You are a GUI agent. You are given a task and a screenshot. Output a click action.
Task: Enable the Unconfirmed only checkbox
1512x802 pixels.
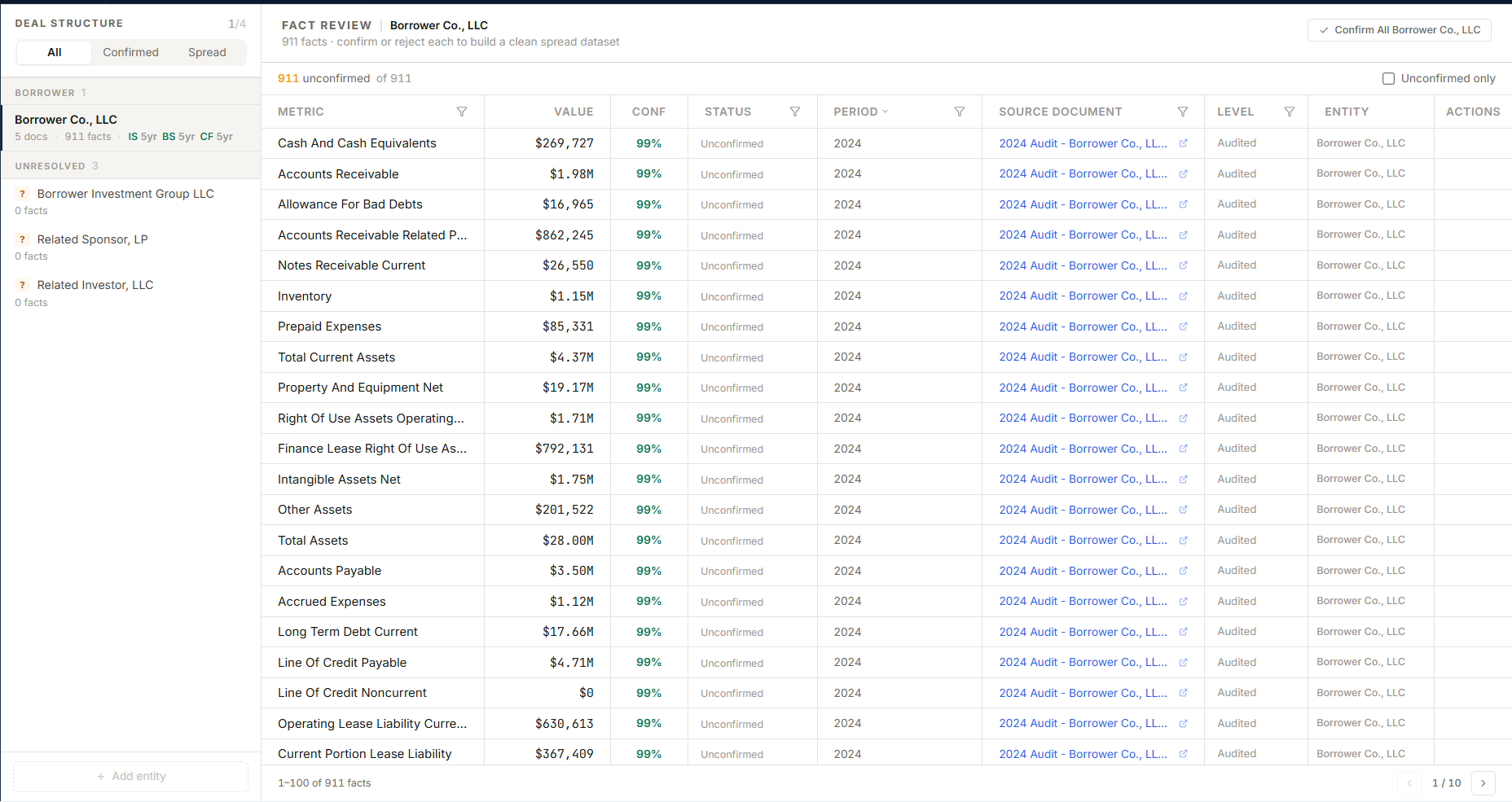point(1389,78)
